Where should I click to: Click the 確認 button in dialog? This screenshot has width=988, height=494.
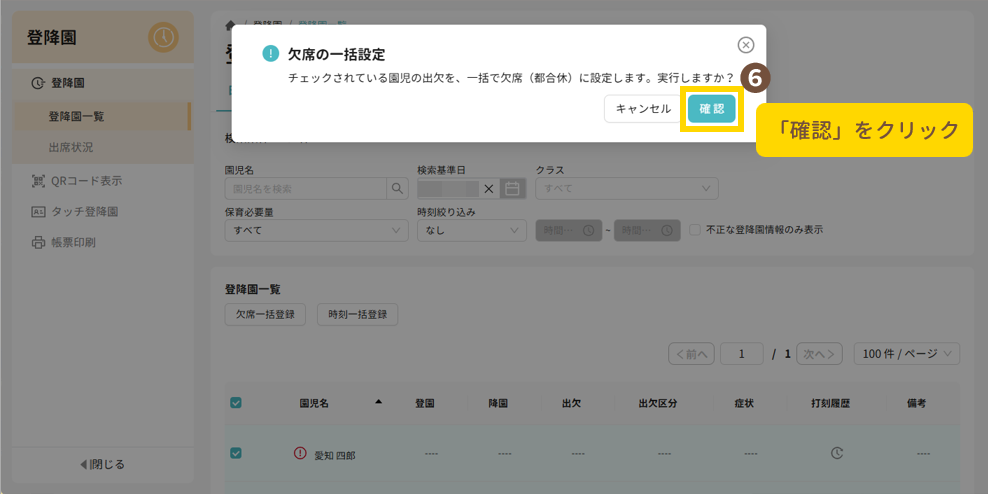[711, 109]
